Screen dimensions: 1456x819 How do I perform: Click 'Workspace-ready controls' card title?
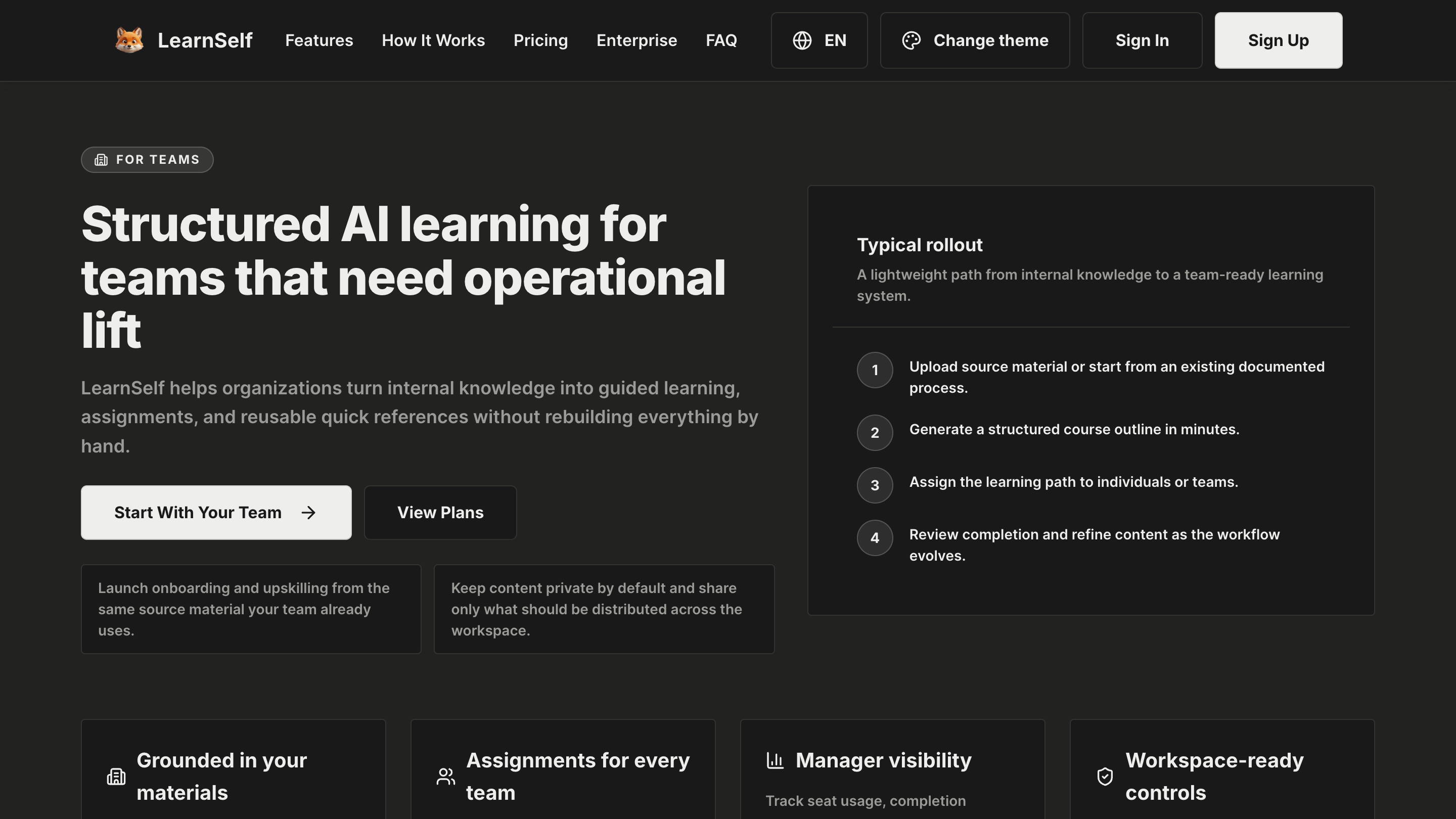1215,777
